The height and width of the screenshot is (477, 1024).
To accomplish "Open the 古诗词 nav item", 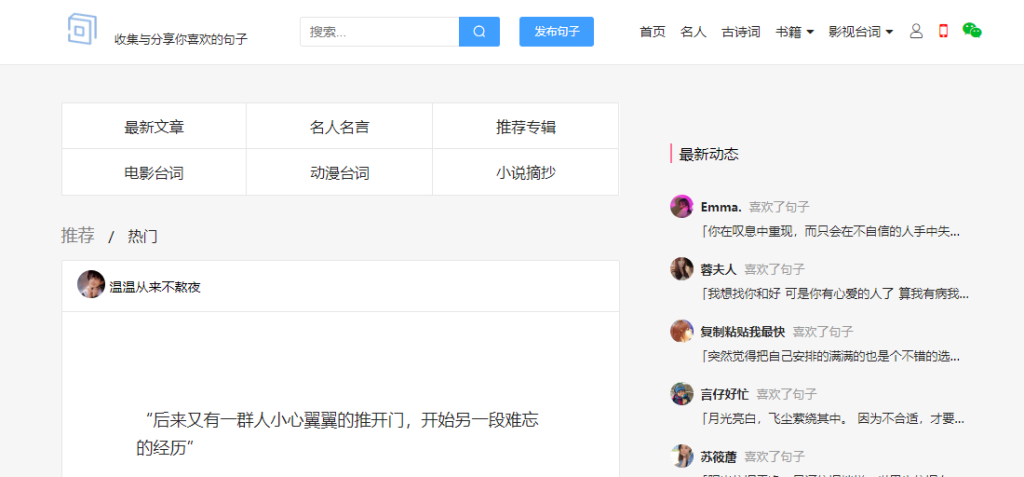I will click(741, 31).
